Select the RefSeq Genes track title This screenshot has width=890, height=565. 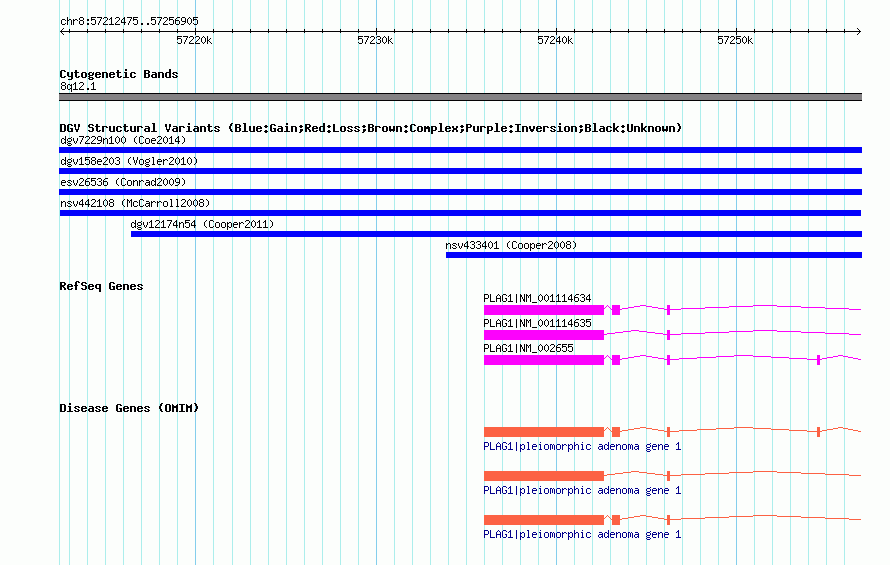tap(101, 286)
